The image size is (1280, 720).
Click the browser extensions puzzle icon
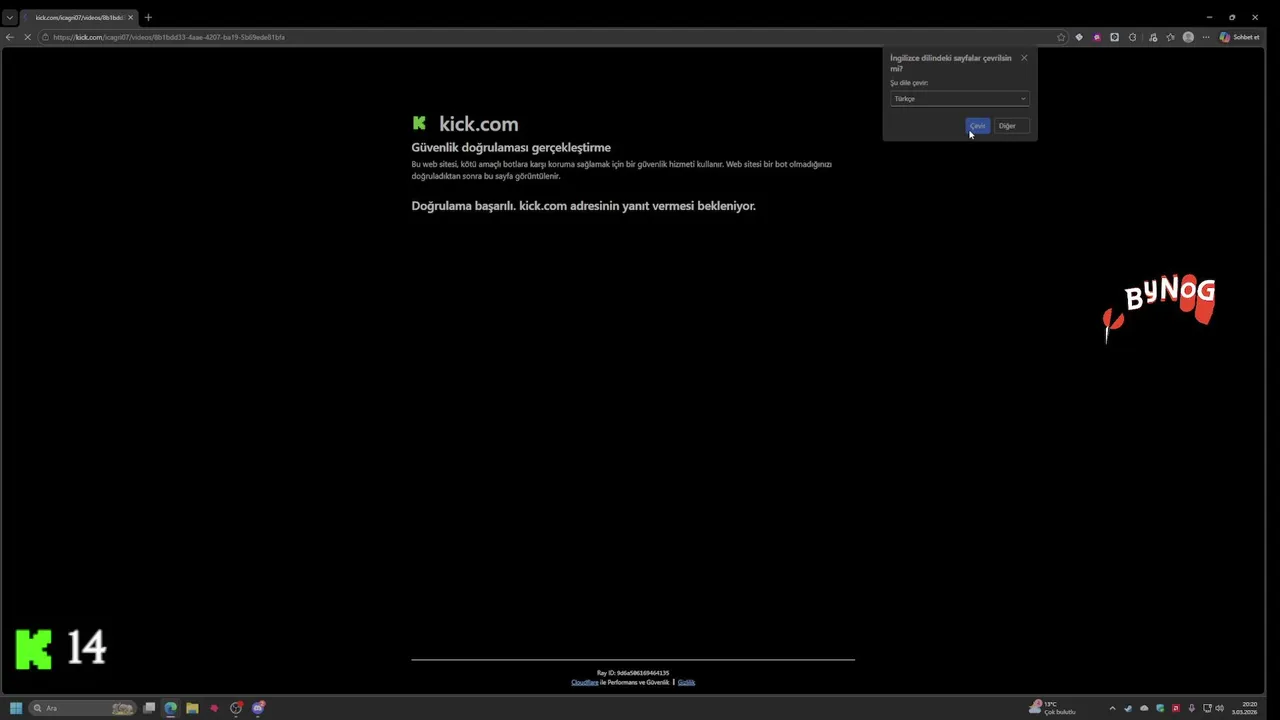click(1133, 37)
